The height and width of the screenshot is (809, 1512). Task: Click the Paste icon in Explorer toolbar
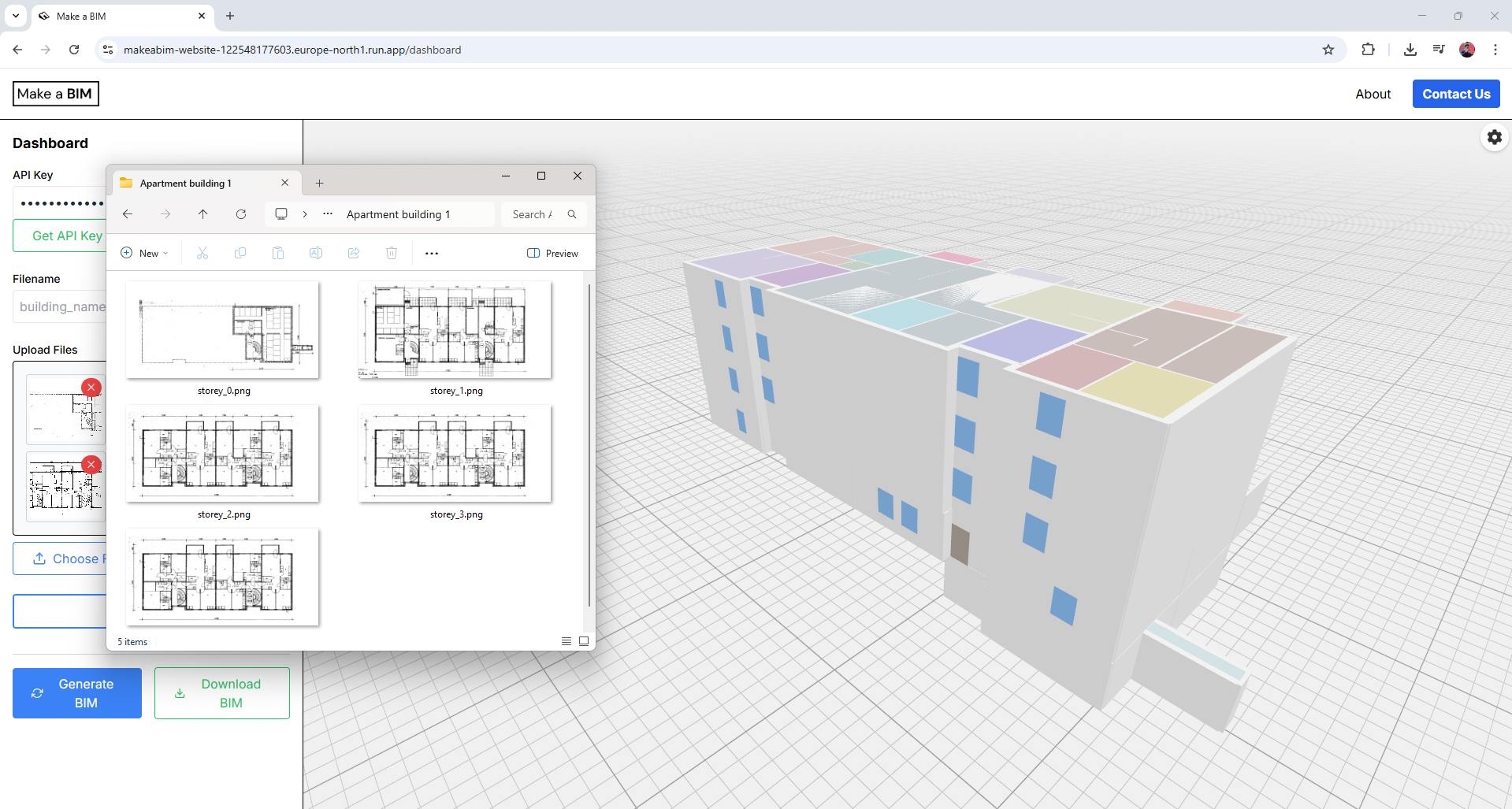[x=278, y=253]
